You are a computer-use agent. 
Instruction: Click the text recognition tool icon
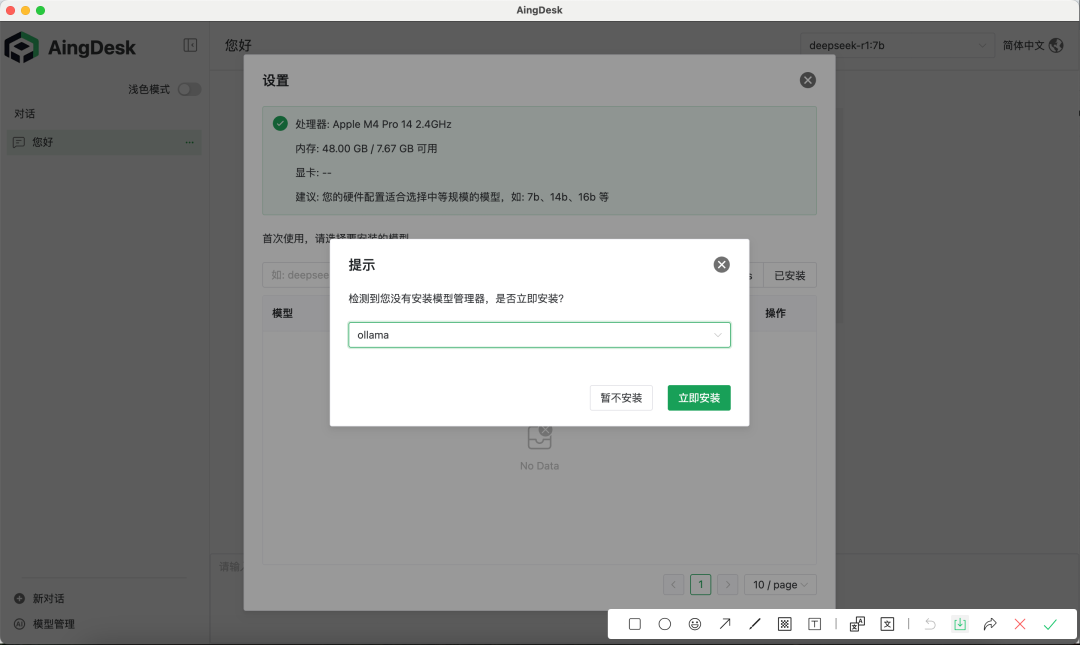click(x=887, y=624)
